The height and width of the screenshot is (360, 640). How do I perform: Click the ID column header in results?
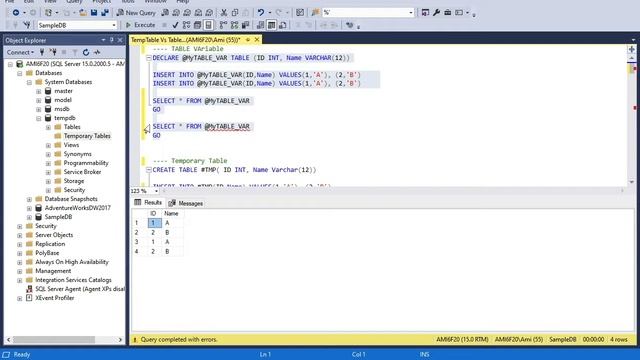[x=153, y=213]
